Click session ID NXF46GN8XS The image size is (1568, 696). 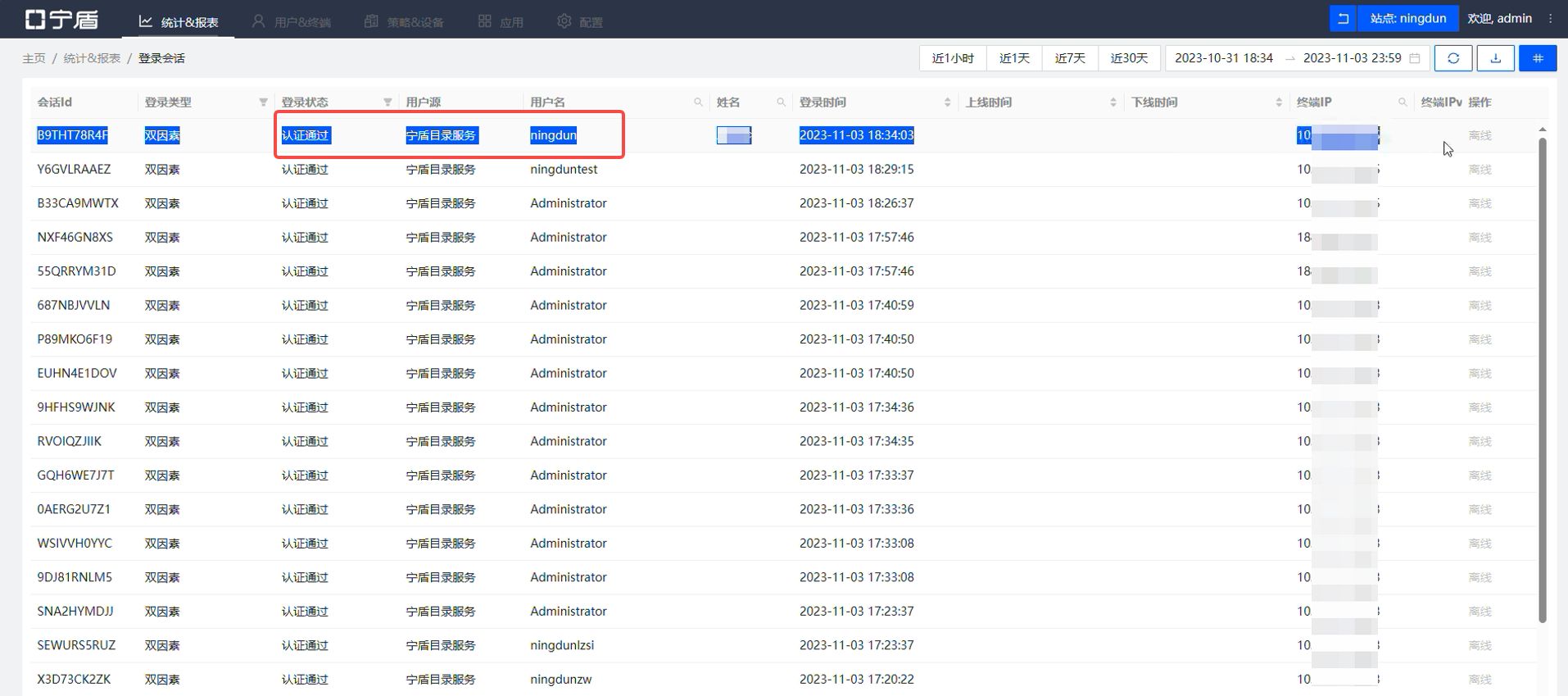tap(75, 238)
